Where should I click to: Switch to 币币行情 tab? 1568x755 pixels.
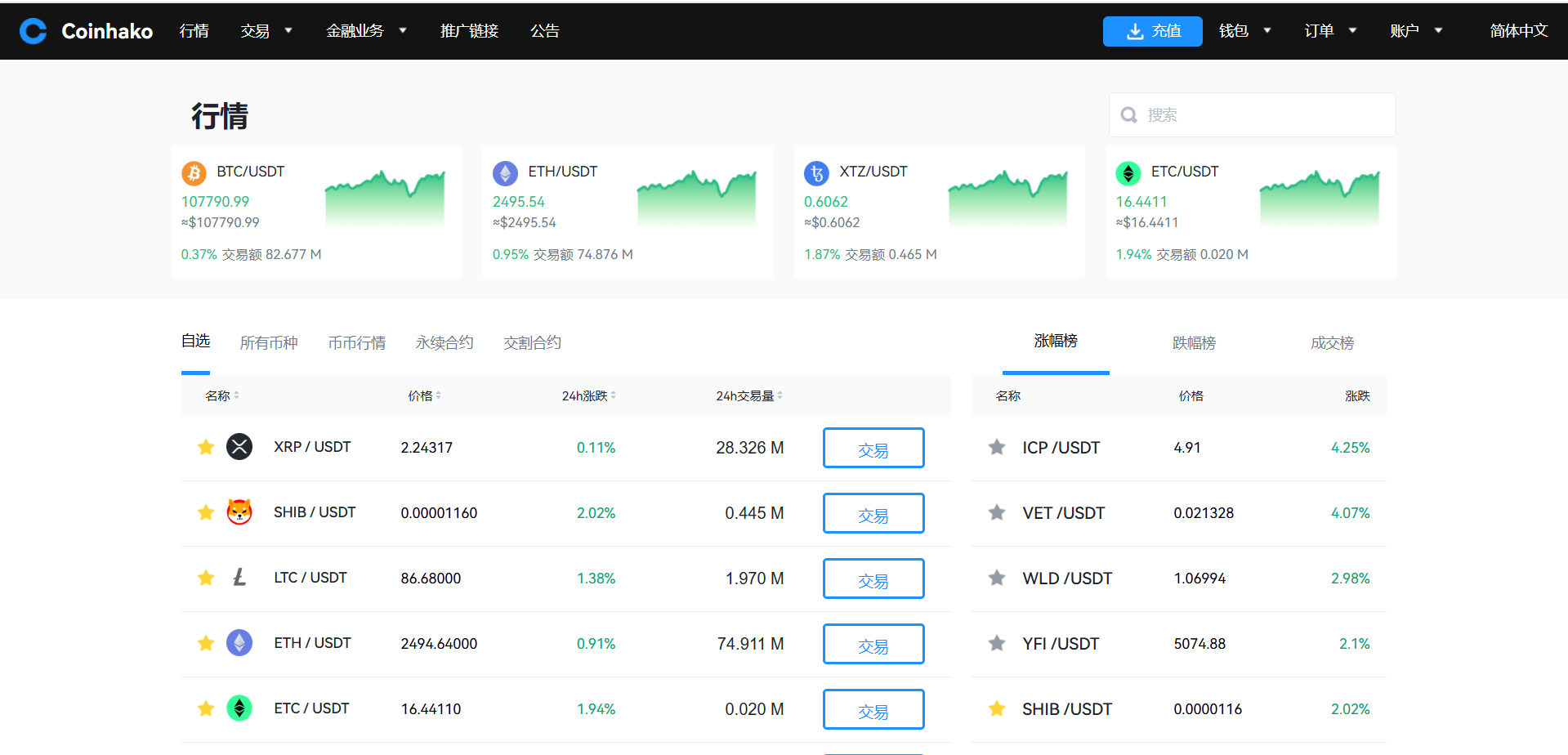click(x=357, y=343)
